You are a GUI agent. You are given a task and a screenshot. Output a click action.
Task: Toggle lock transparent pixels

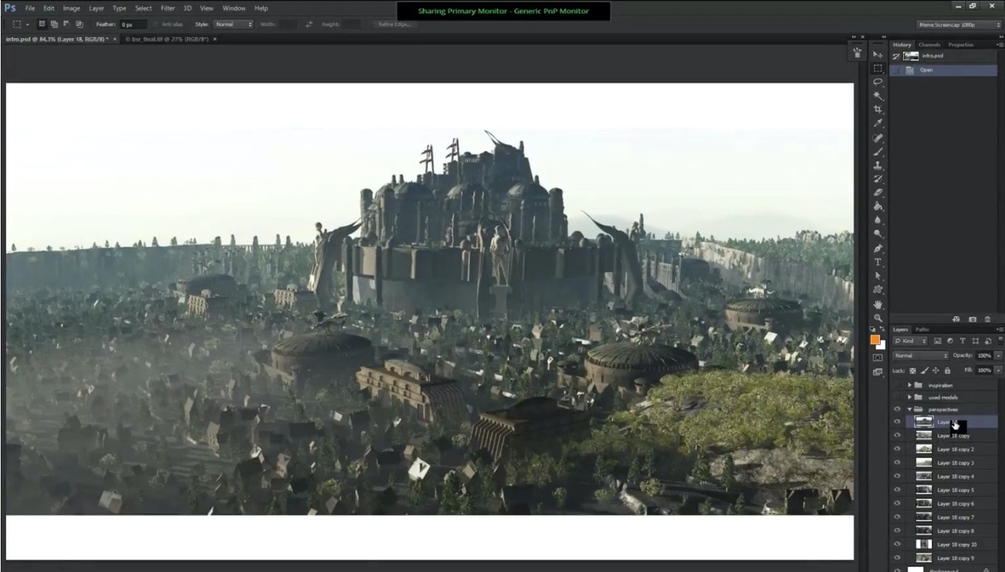(x=913, y=371)
